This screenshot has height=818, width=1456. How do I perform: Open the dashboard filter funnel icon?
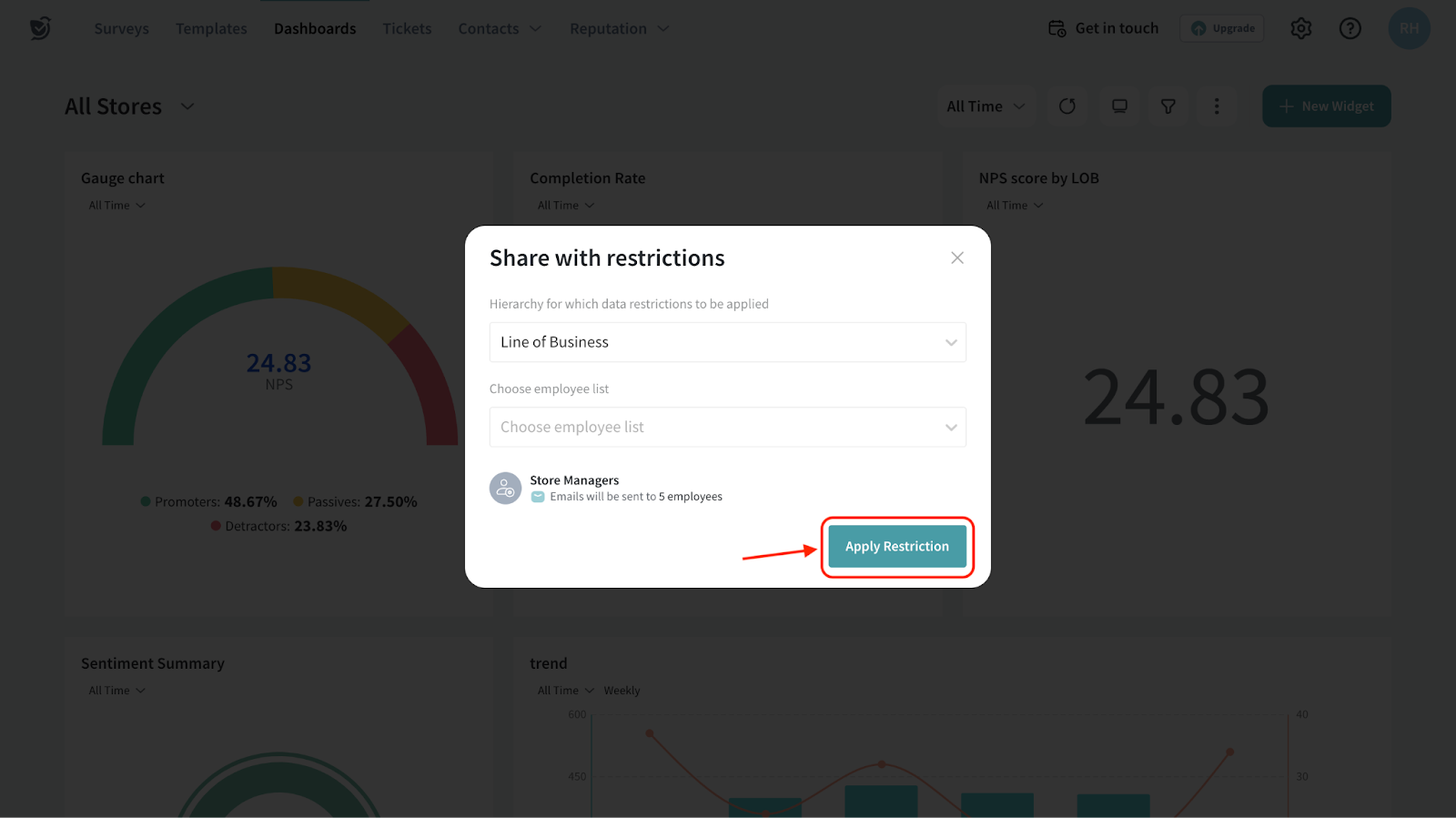pos(1168,106)
